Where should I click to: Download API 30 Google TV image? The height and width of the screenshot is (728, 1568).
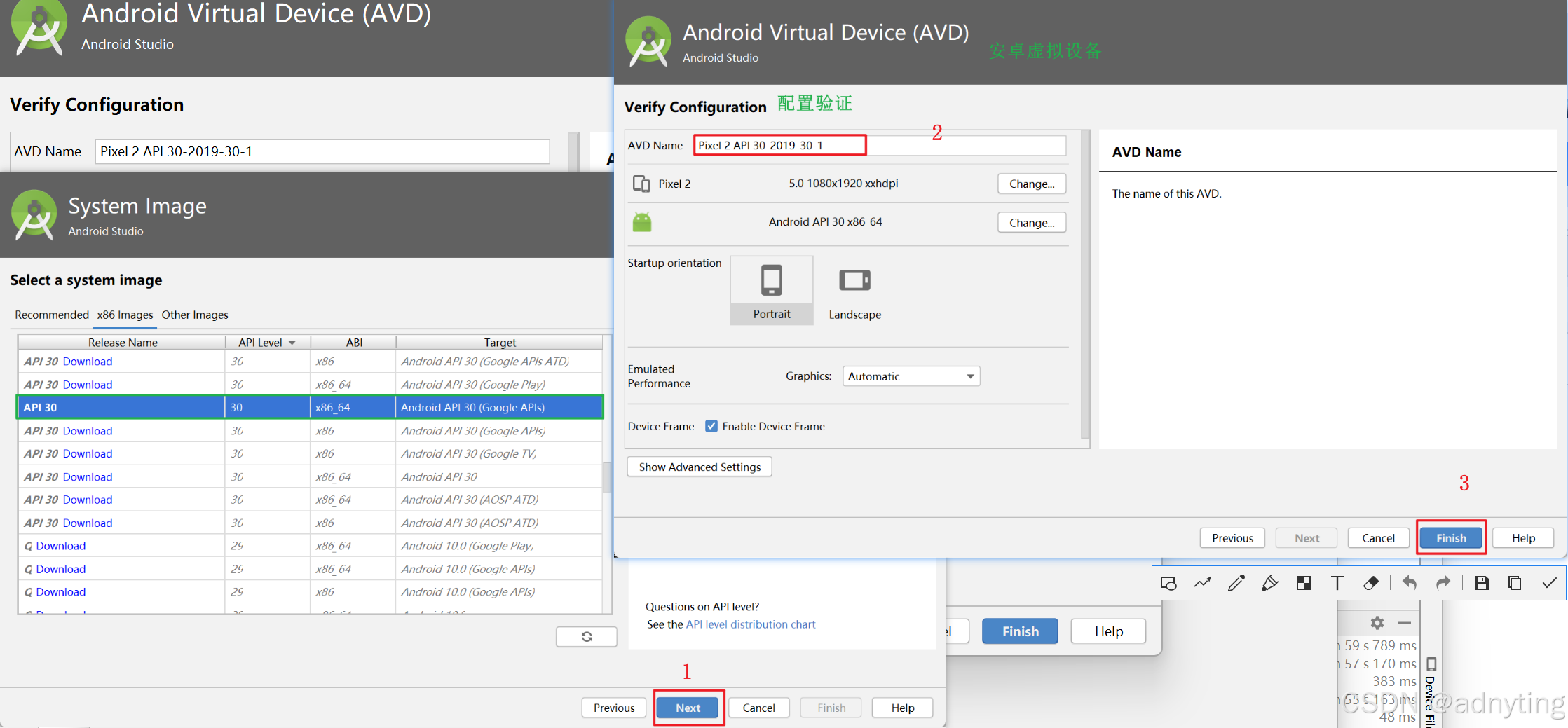click(87, 454)
